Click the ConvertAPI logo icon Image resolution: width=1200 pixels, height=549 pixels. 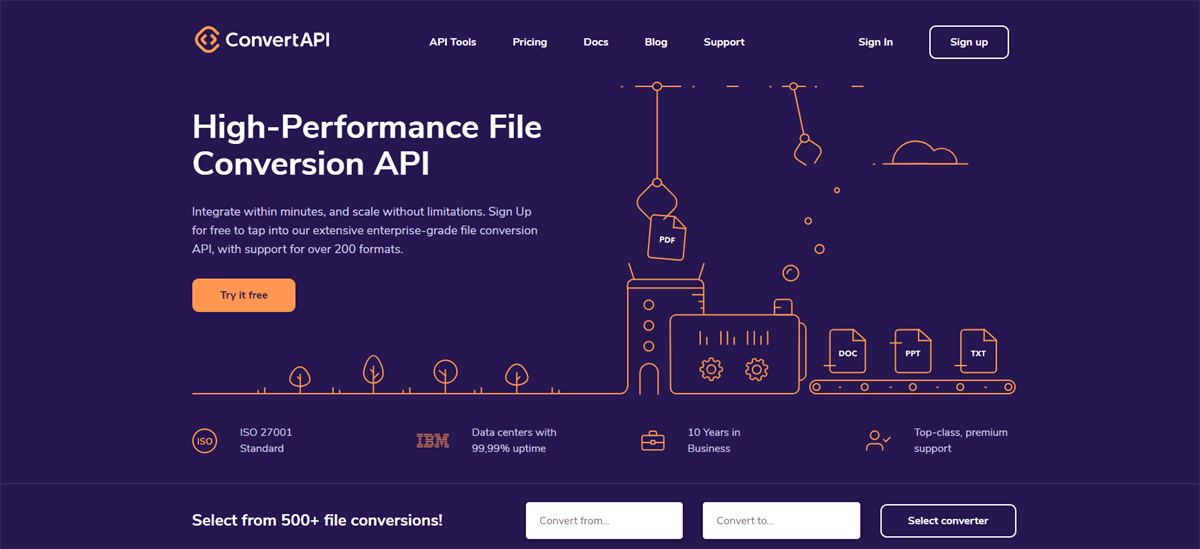(x=207, y=40)
